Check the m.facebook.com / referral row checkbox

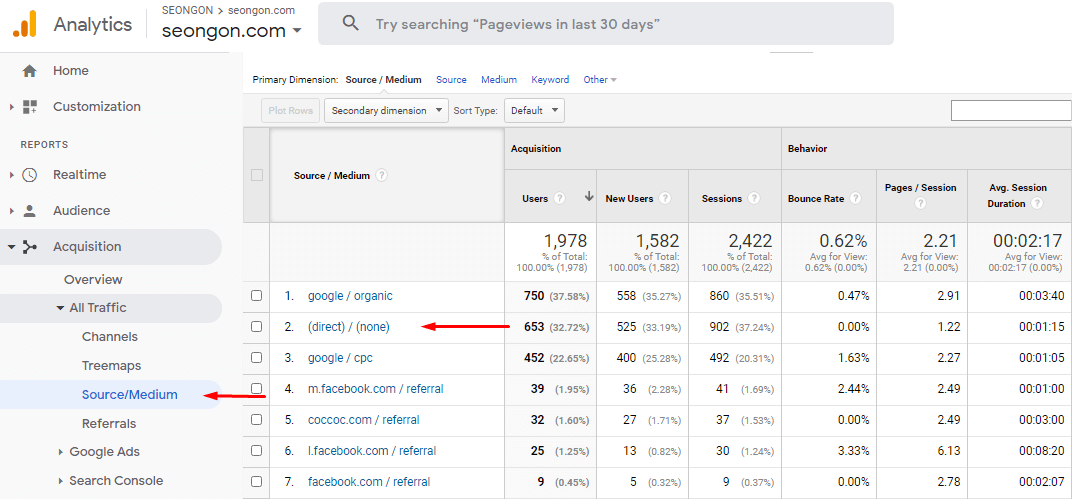coord(256,388)
